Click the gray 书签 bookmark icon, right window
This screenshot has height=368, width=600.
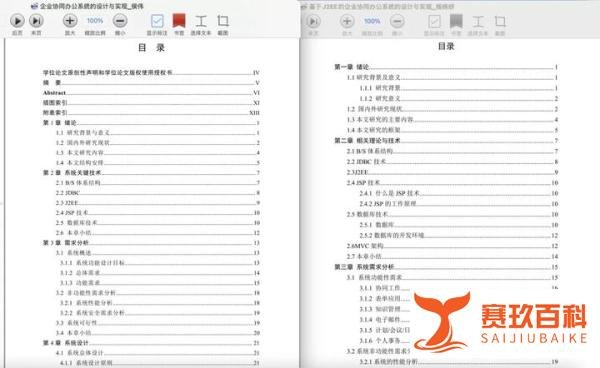coord(456,21)
